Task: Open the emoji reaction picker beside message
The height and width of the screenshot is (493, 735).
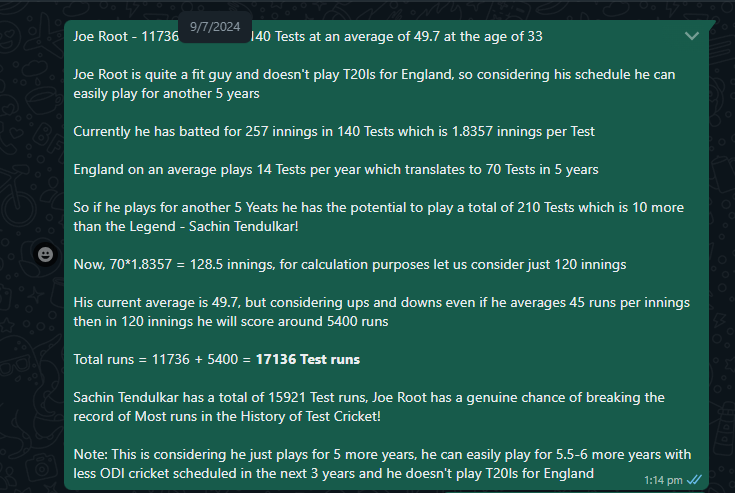Action: (x=45, y=254)
